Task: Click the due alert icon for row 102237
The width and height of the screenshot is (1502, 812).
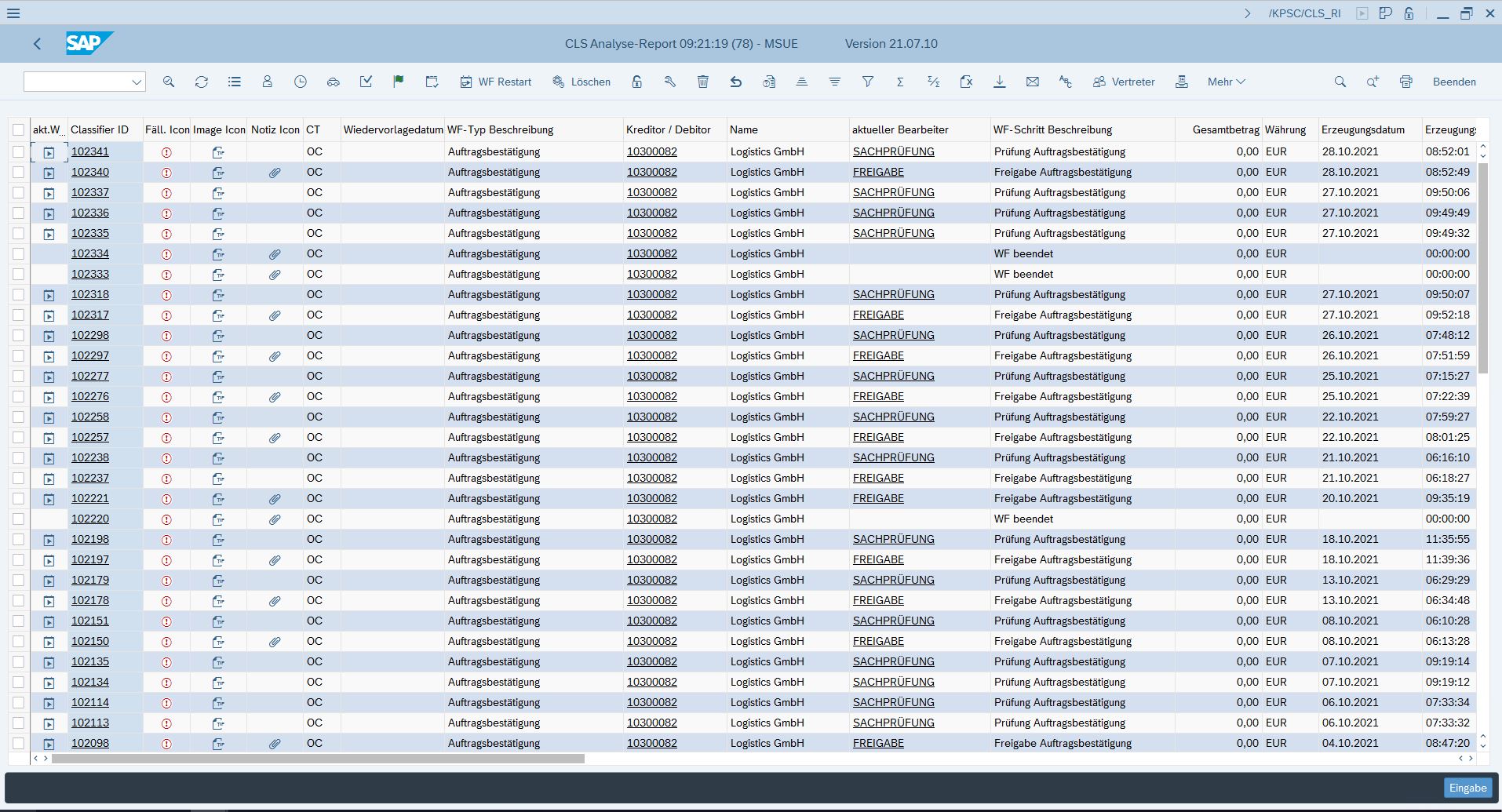Action: click(x=166, y=479)
